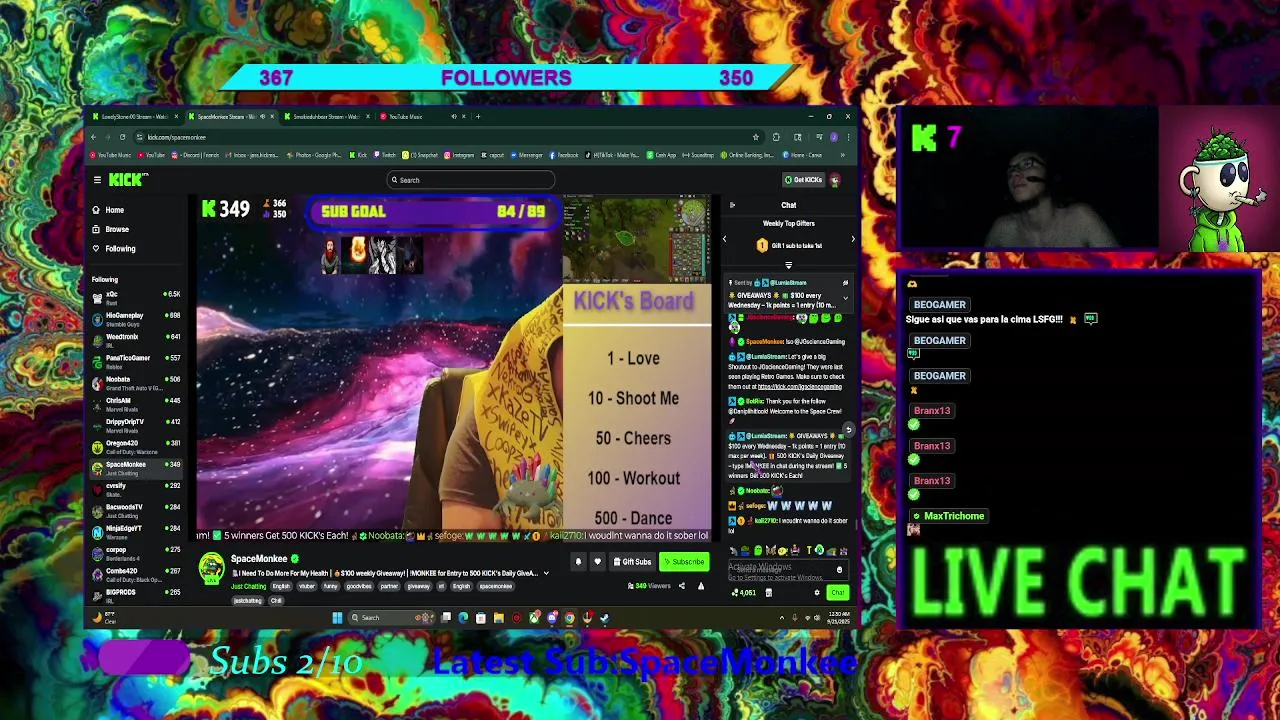Click the browser reload button

(122, 137)
